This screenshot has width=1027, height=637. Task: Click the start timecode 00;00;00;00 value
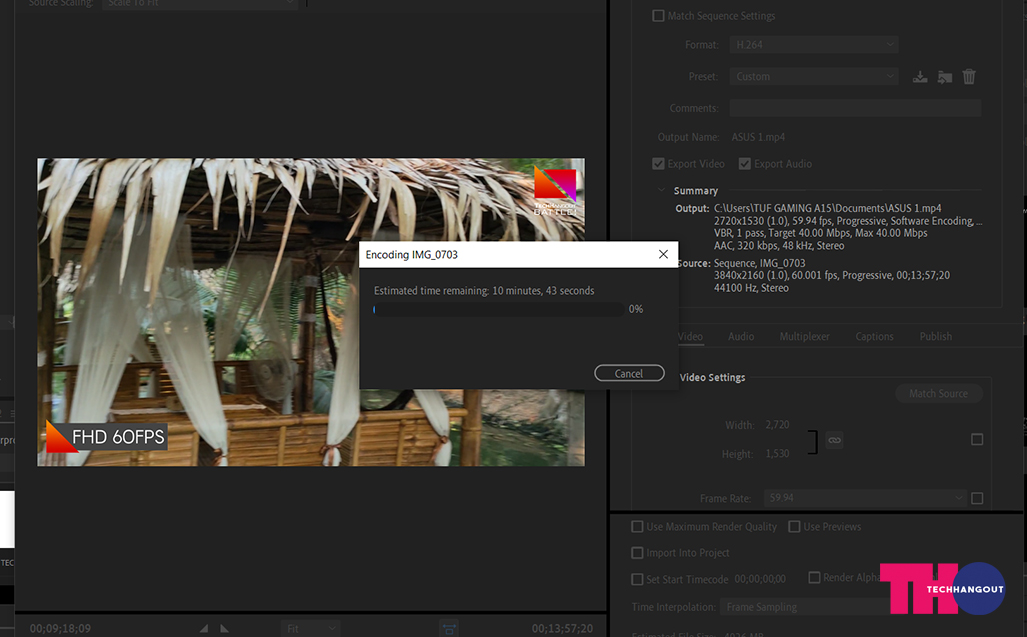click(760, 579)
